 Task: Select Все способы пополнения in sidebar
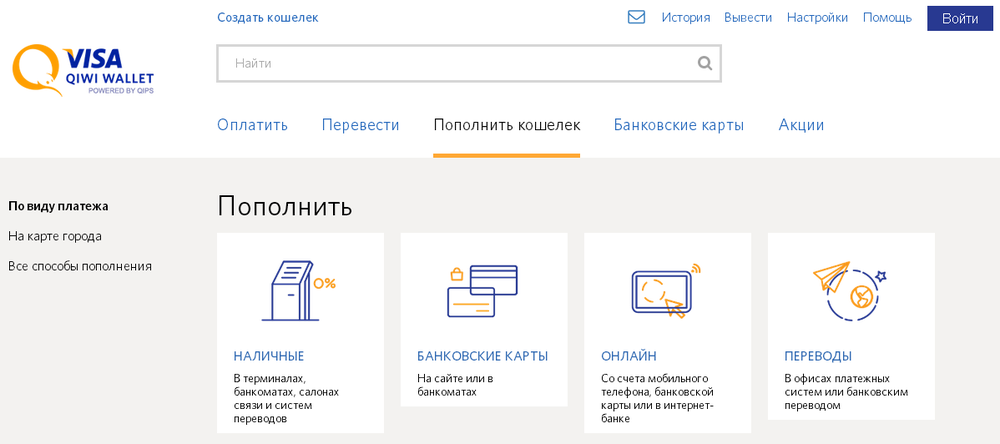[x=80, y=267]
